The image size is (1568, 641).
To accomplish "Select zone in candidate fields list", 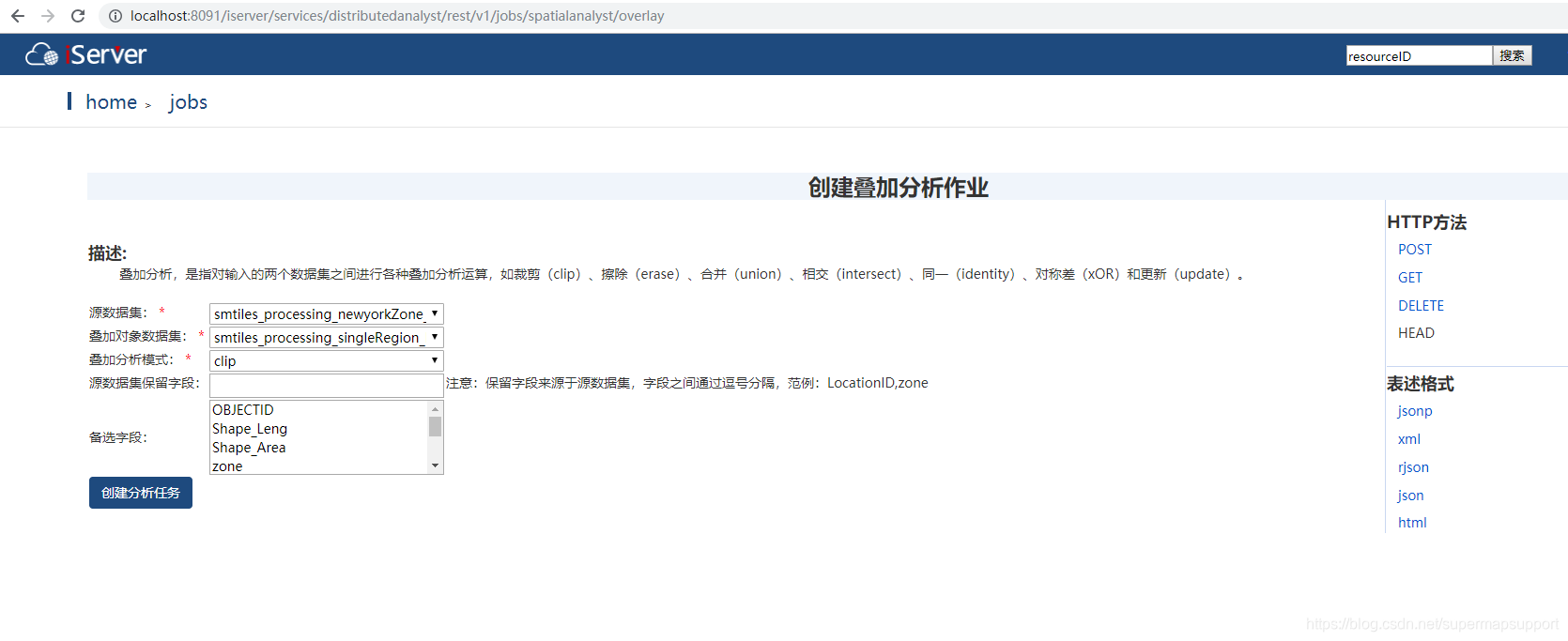I will coord(319,466).
